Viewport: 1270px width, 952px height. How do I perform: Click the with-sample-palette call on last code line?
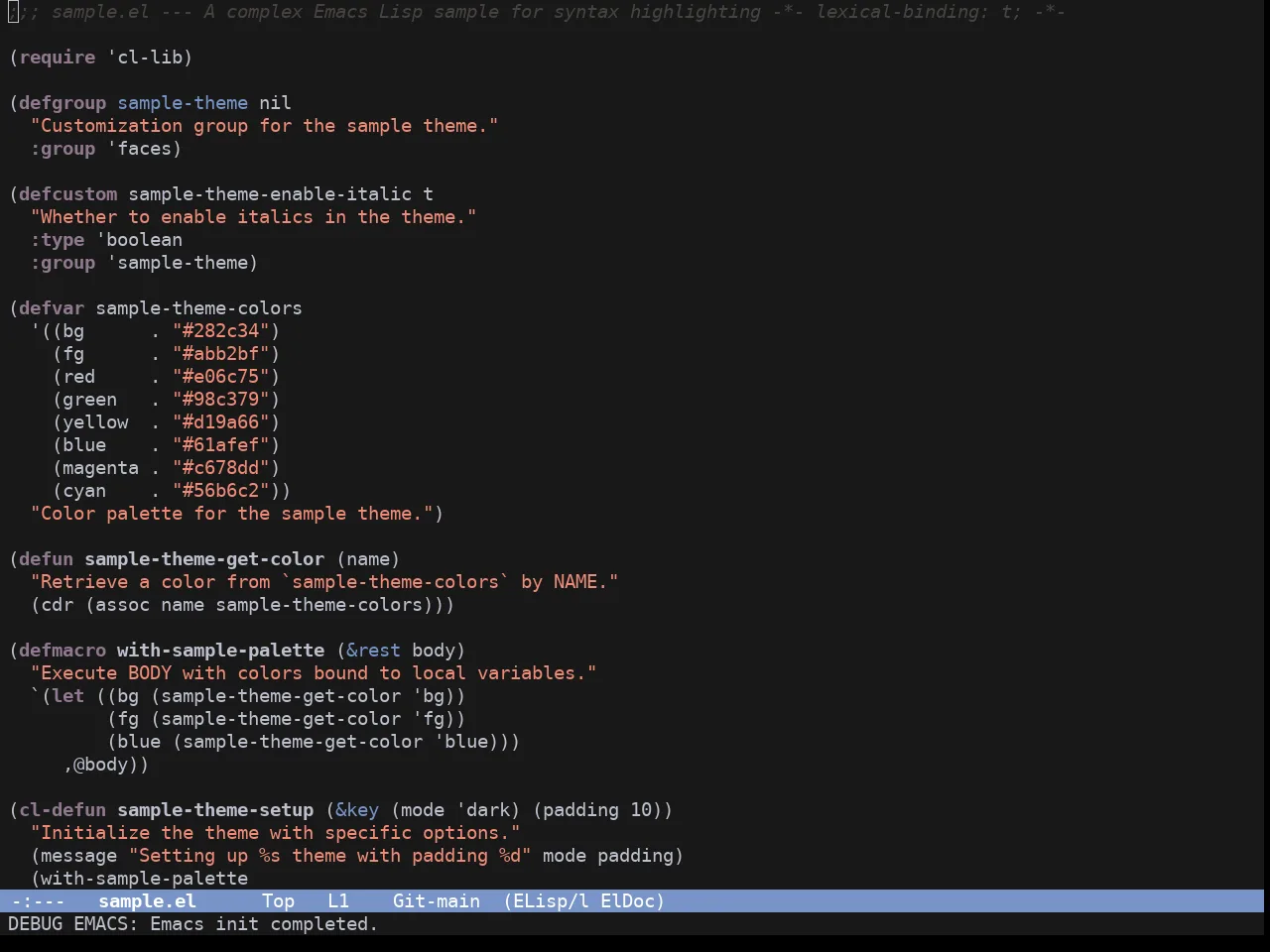pos(145,879)
